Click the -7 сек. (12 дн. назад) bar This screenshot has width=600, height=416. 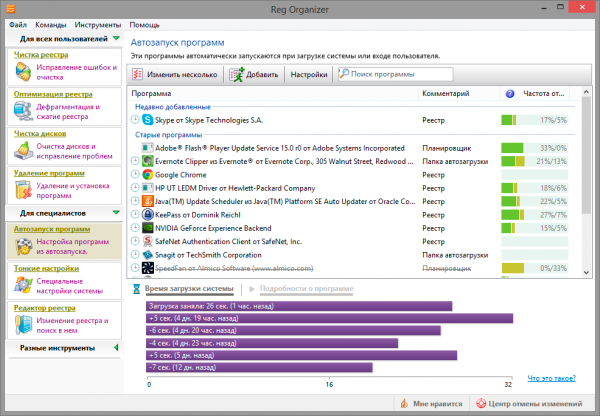pyautogui.click(x=259, y=367)
